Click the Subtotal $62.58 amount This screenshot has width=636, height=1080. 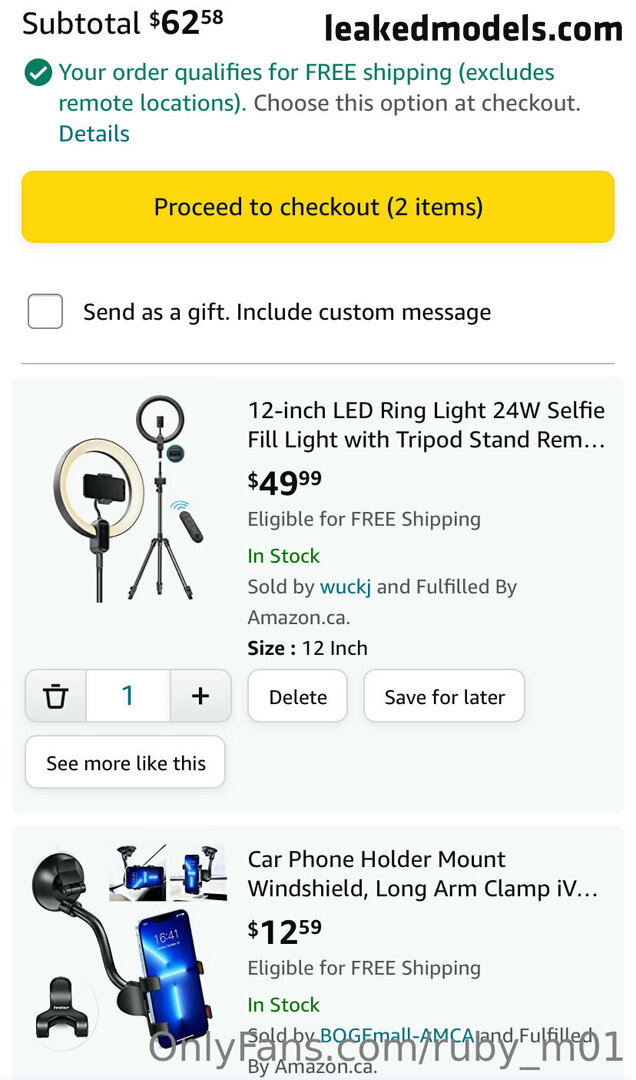(x=186, y=22)
